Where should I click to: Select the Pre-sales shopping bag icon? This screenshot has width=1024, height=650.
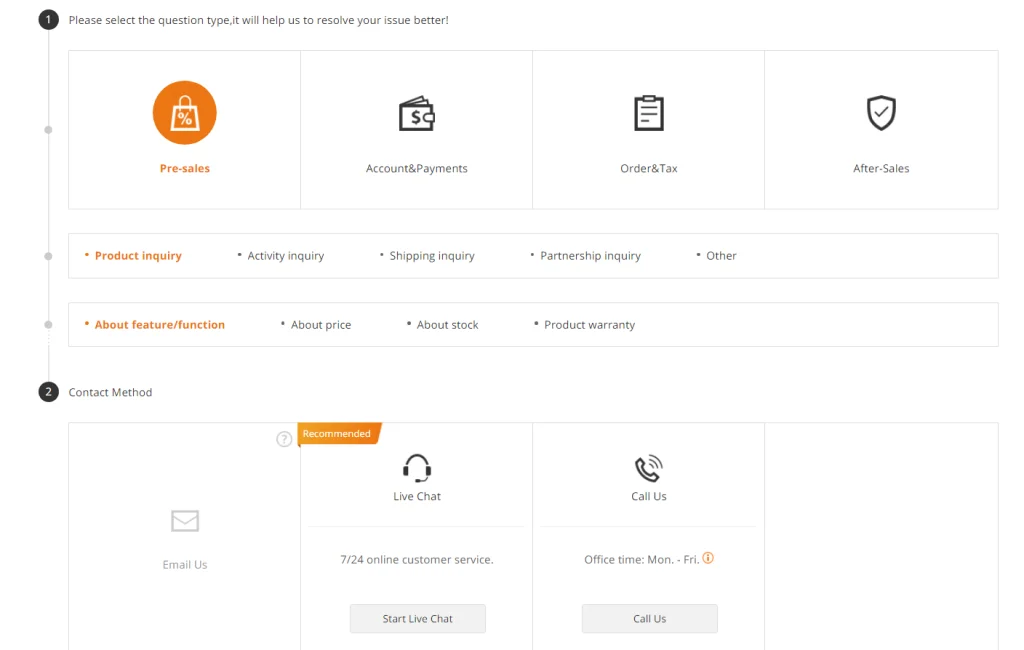pos(184,113)
